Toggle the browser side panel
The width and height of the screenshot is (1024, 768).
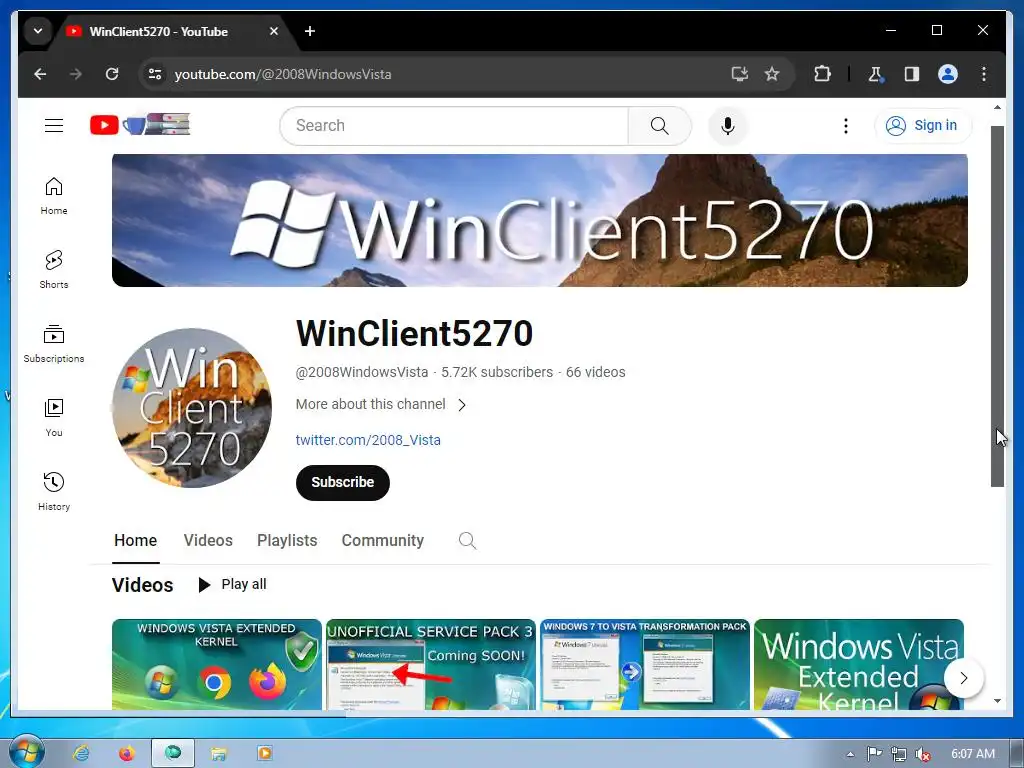[912, 74]
